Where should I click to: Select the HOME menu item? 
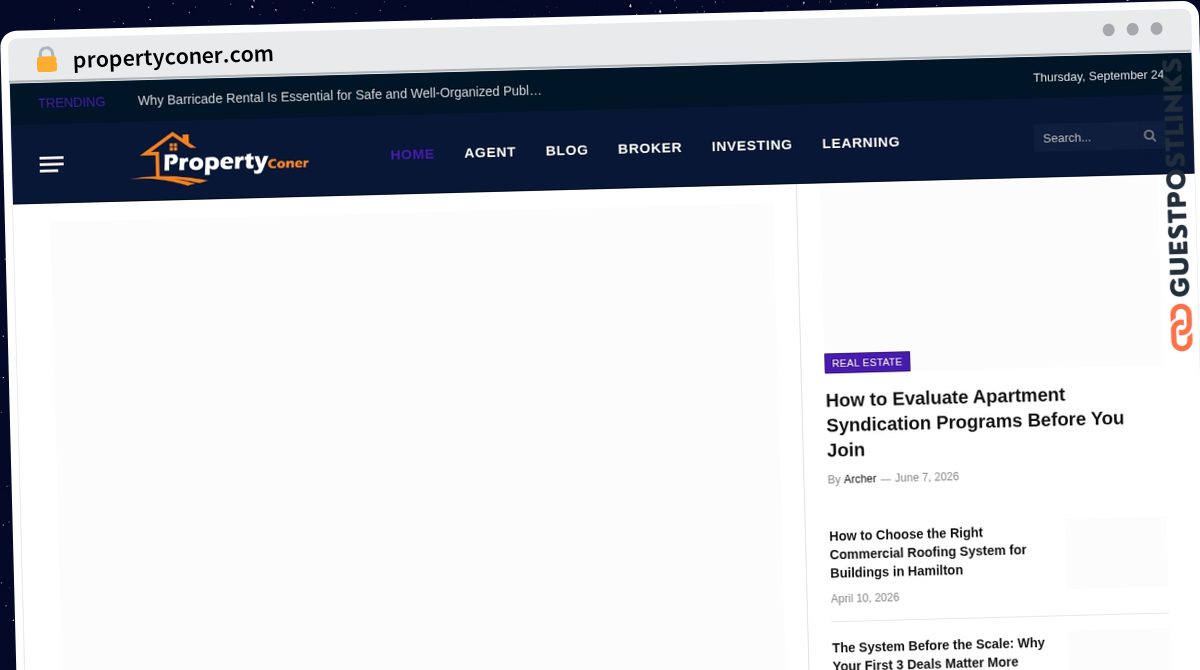pos(412,154)
